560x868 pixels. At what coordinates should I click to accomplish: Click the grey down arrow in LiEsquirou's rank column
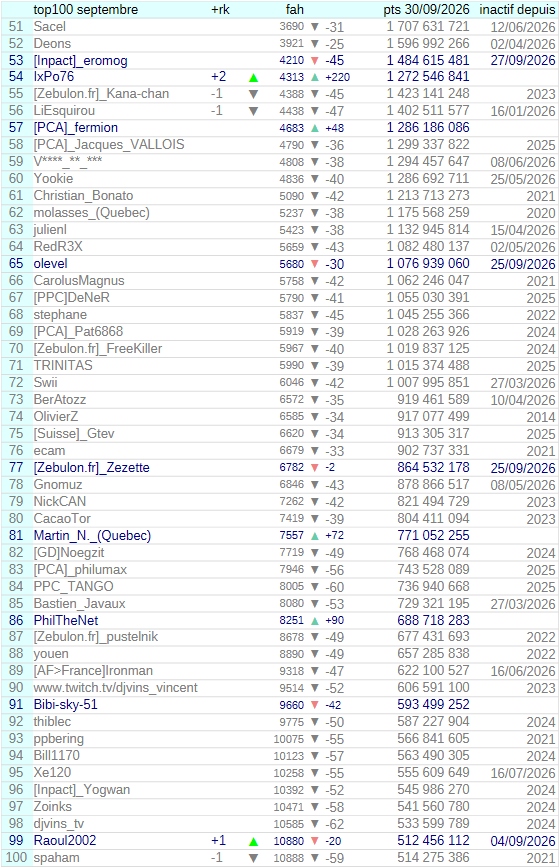point(253,111)
